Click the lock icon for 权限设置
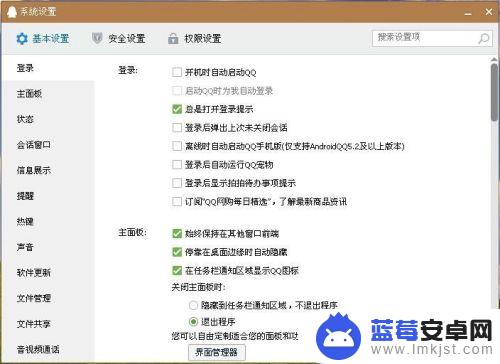The height and width of the screenshot is (364, 500). tap(173, 39)
